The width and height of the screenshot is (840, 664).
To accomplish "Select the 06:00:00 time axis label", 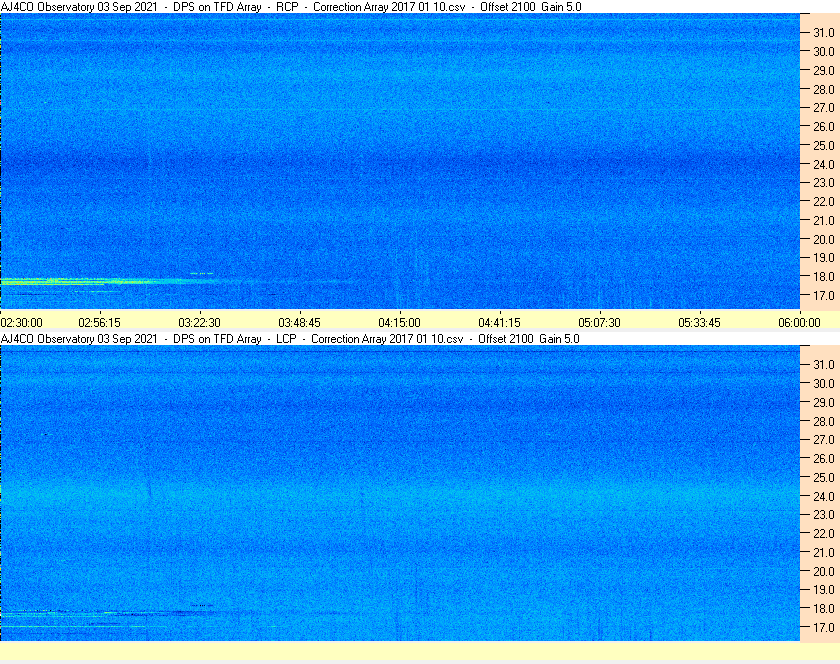I will pyautogui.click(x=799, y=323).
